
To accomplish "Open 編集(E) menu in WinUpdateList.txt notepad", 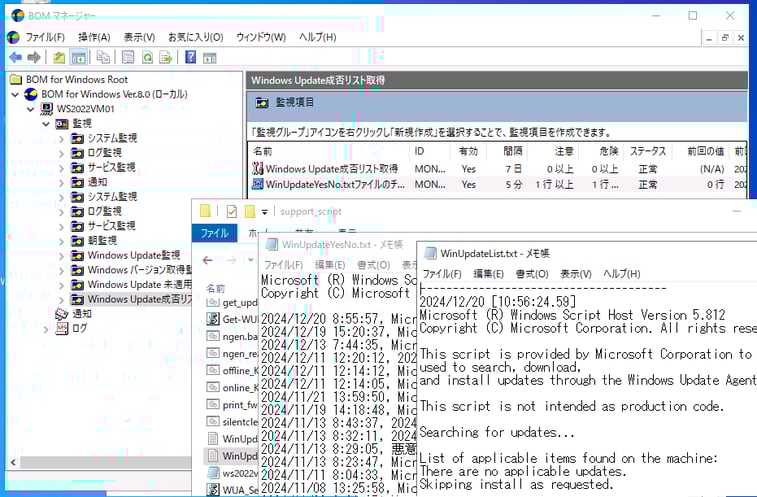I will click(489, 274).
